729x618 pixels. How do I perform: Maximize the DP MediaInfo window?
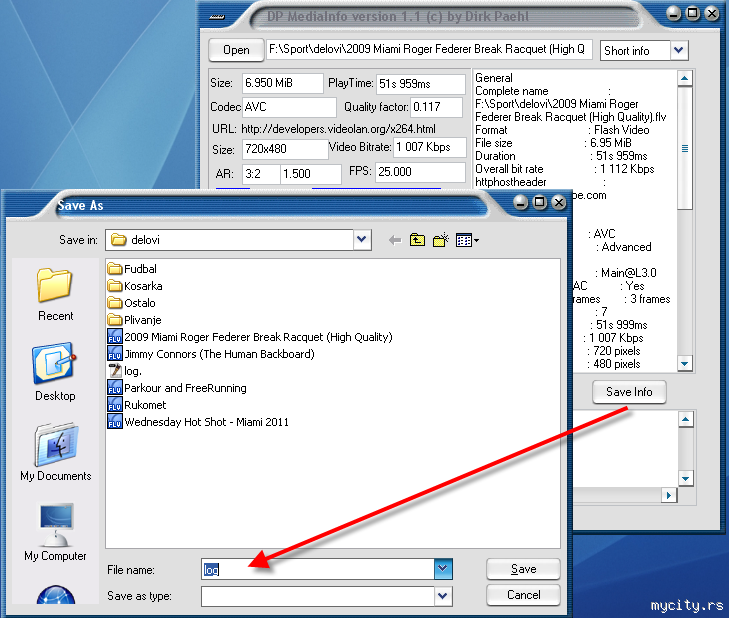pos(693,13)
